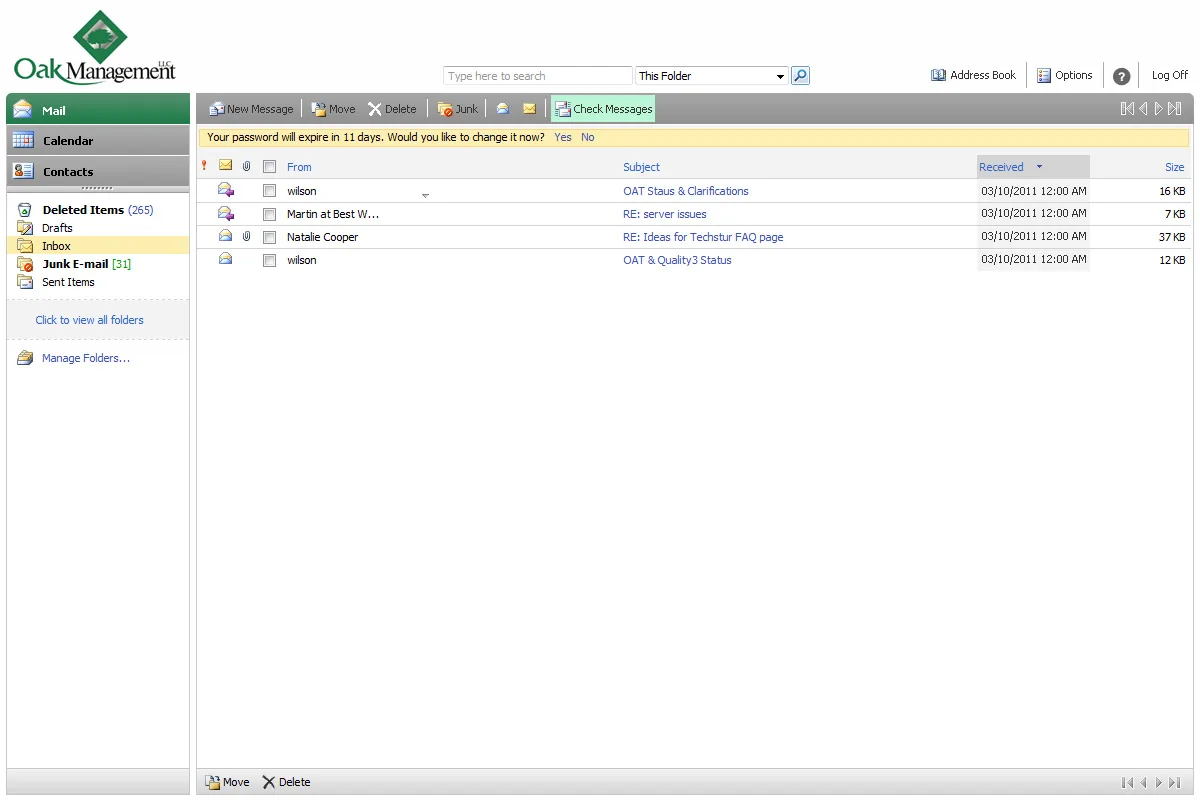Check the OAT & Quality3 Status message
Screen dimensions: 1200x800
[269, 260]
